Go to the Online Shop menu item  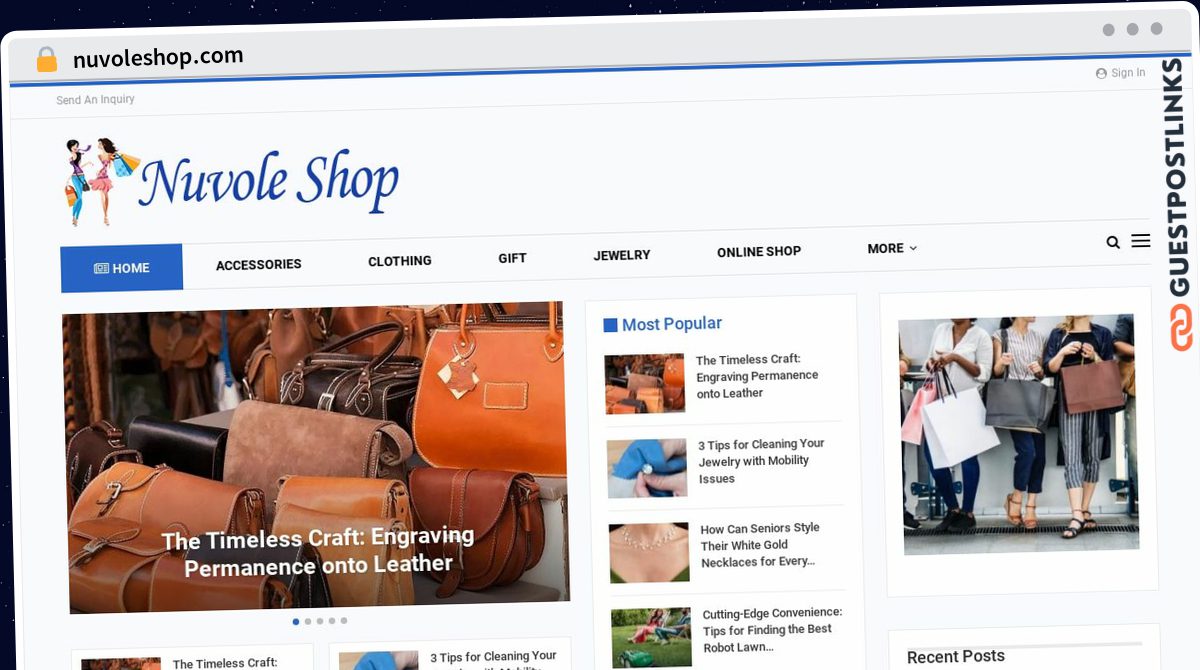click(759, 252)
